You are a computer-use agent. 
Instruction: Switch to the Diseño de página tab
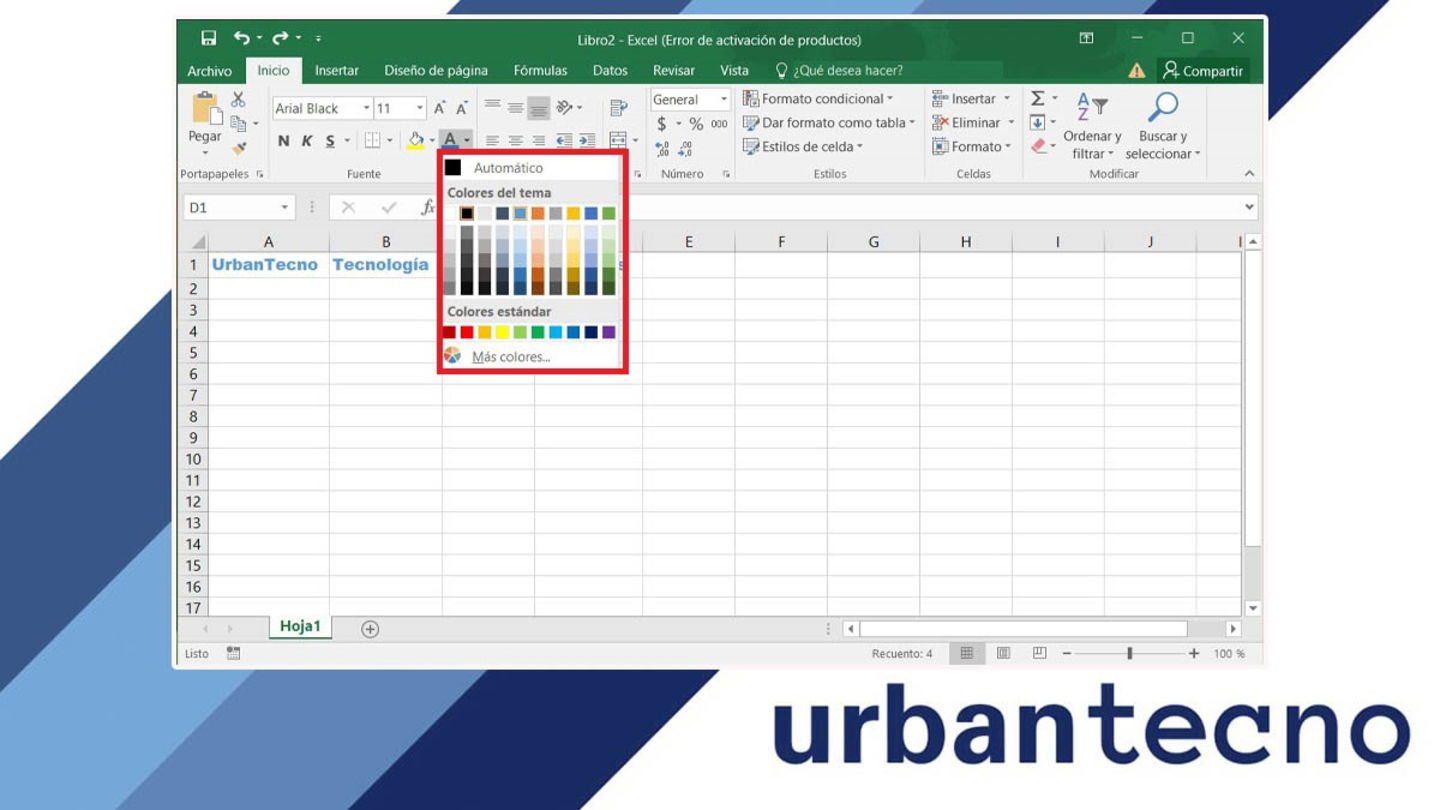pos(436,70)
